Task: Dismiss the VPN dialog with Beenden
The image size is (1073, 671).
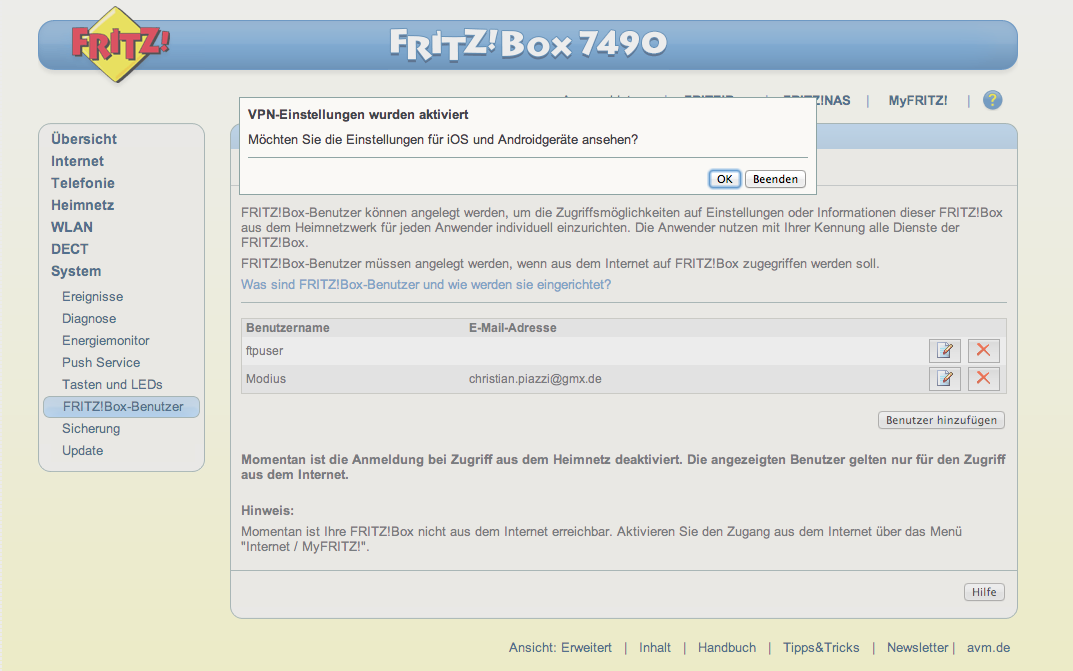Action: 775,179
